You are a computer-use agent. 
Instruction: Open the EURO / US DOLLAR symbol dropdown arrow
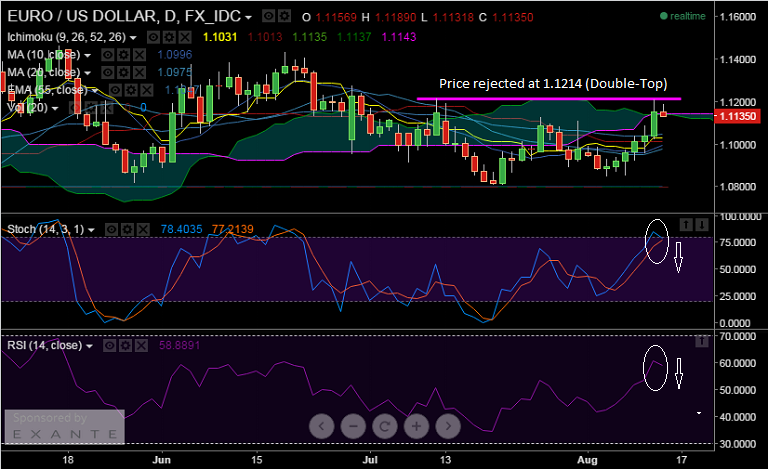pos(248,18)
